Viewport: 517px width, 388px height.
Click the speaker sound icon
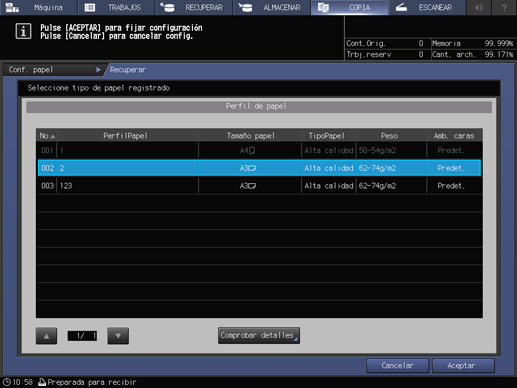479,7
